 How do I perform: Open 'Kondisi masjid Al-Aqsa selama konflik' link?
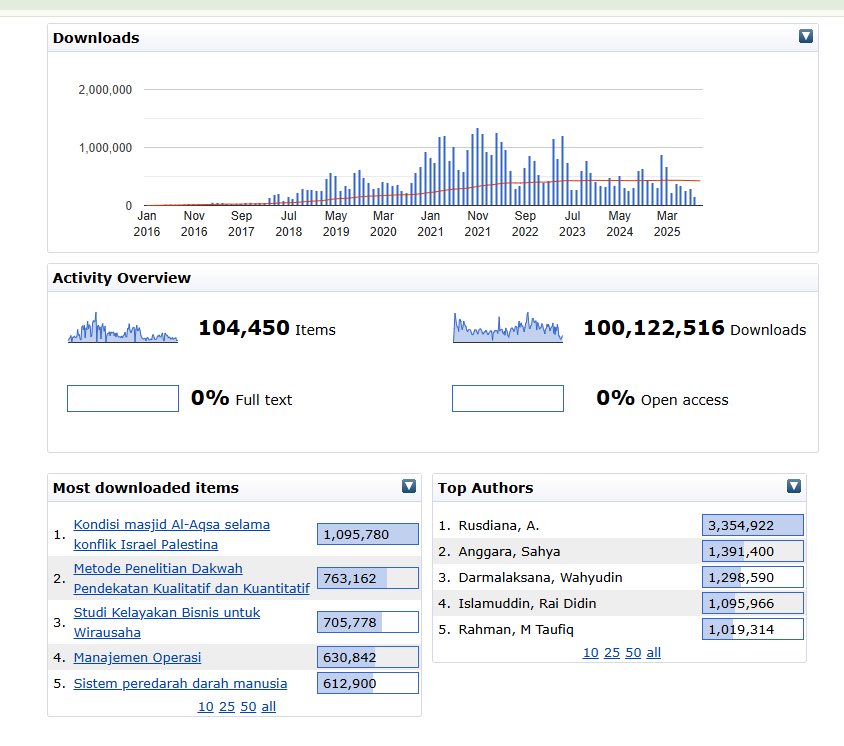pyautogui.click(x=171, y=525)
